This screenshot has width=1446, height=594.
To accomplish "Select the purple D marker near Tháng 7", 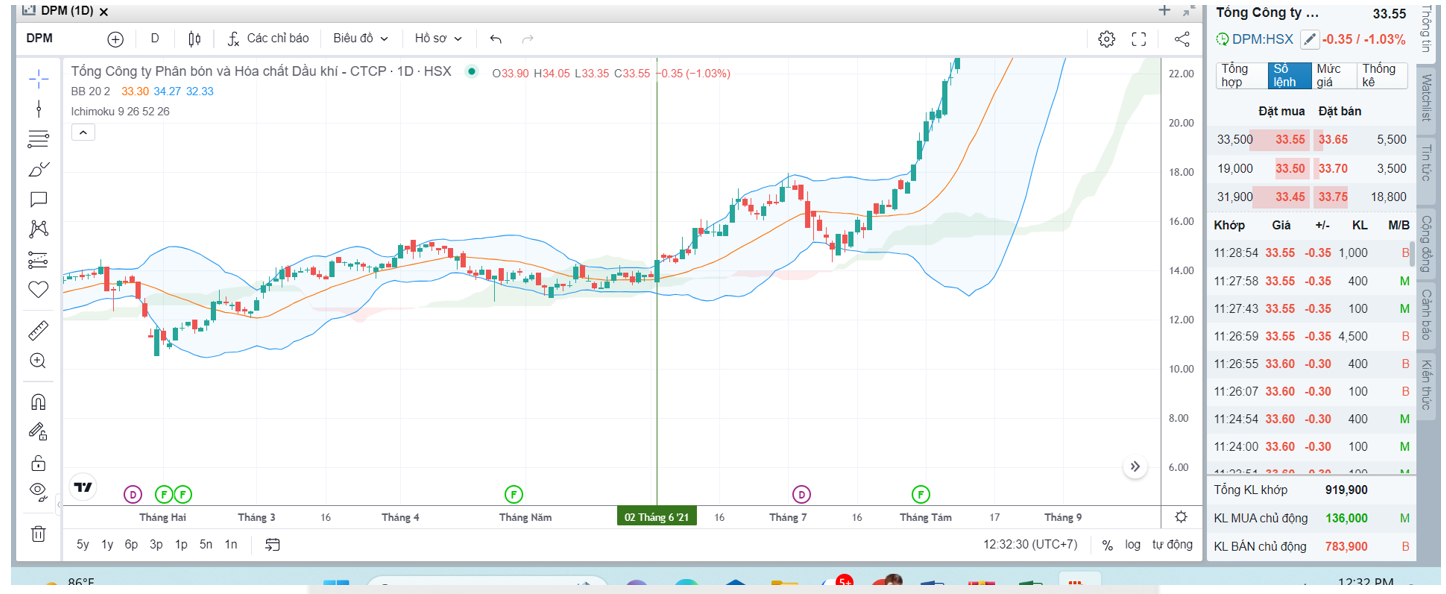I will [801, 493].
